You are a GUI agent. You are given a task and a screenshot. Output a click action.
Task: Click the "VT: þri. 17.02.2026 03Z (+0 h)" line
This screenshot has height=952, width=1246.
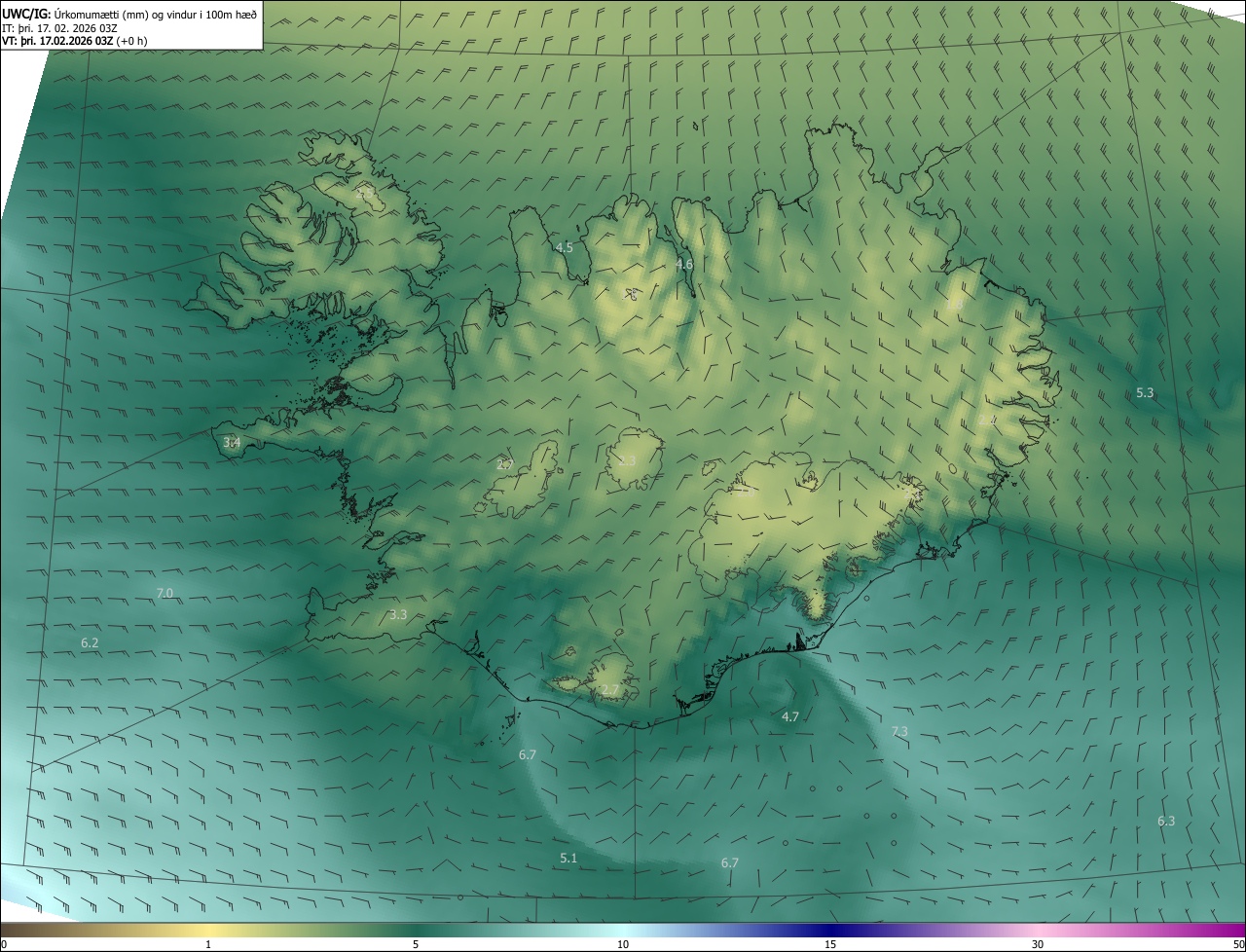tap(75, 41)
